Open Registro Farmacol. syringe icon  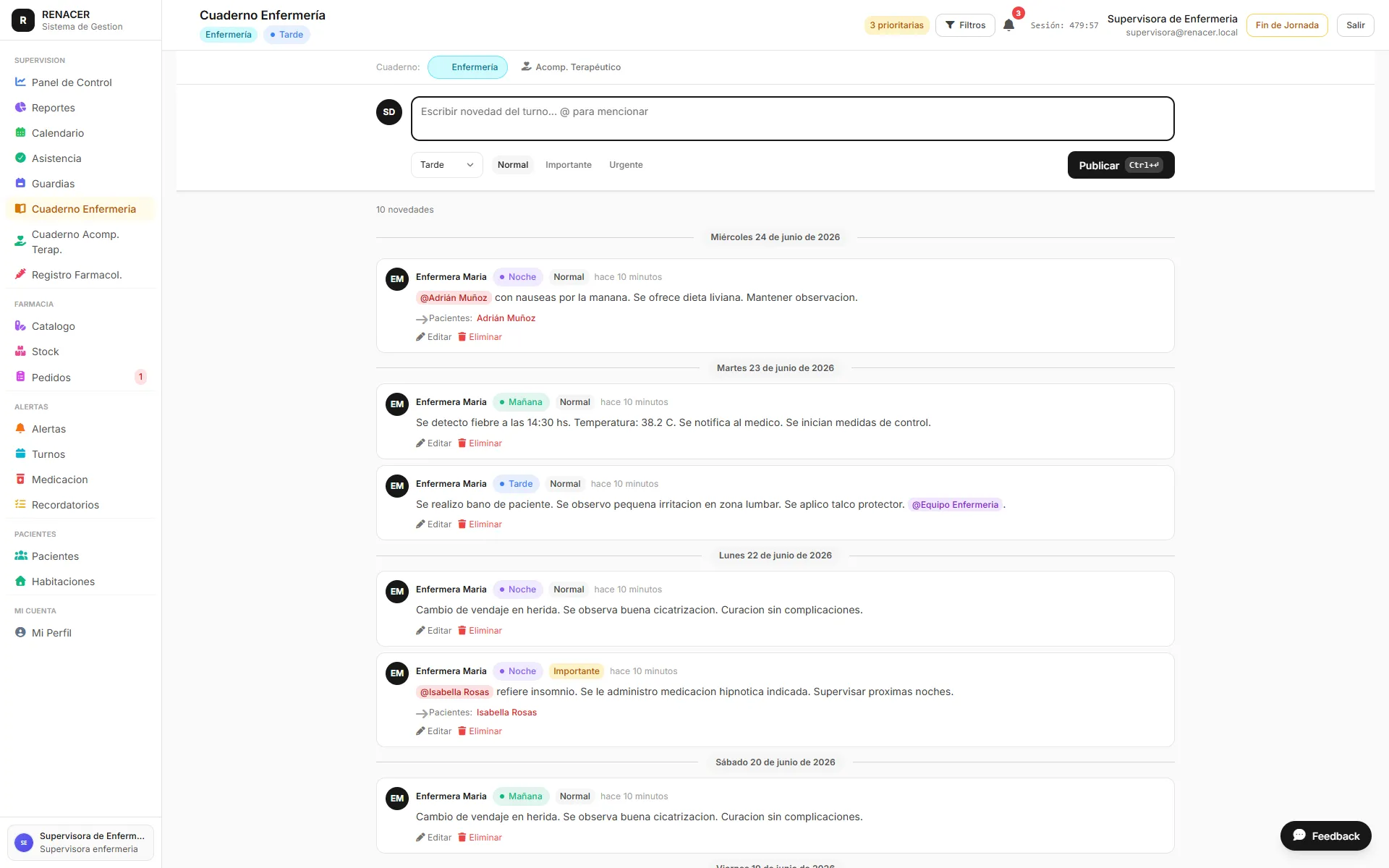tap(20, 274)
